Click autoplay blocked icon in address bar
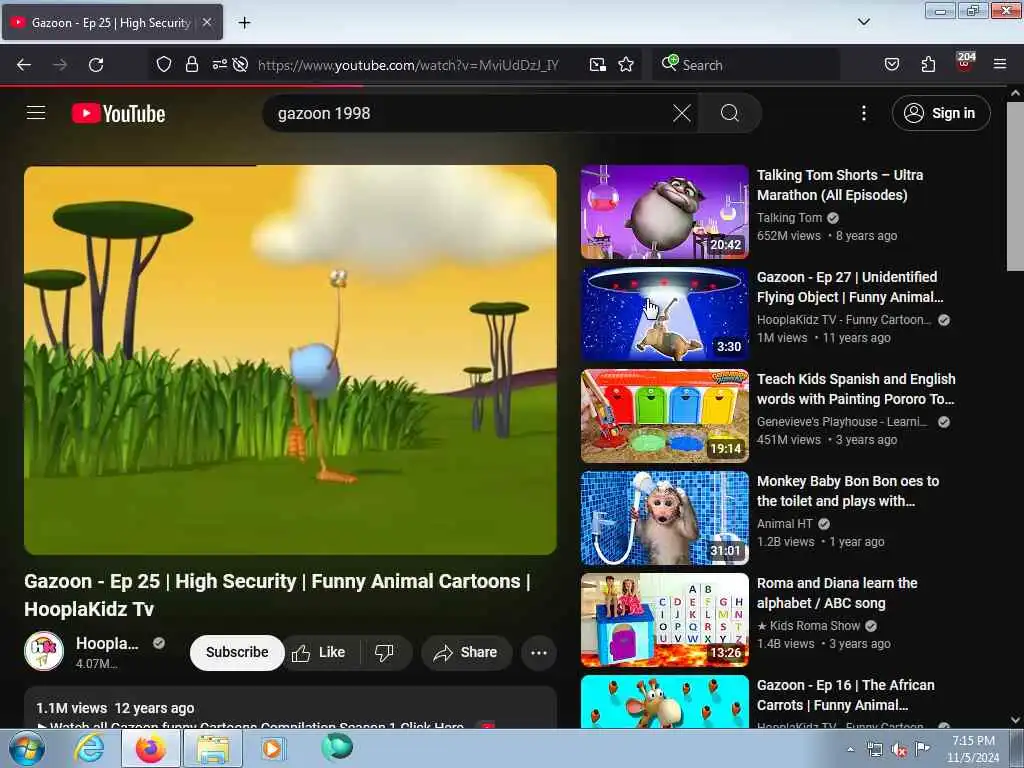This screenshot has width=1024, height=768. click(240, 64)
